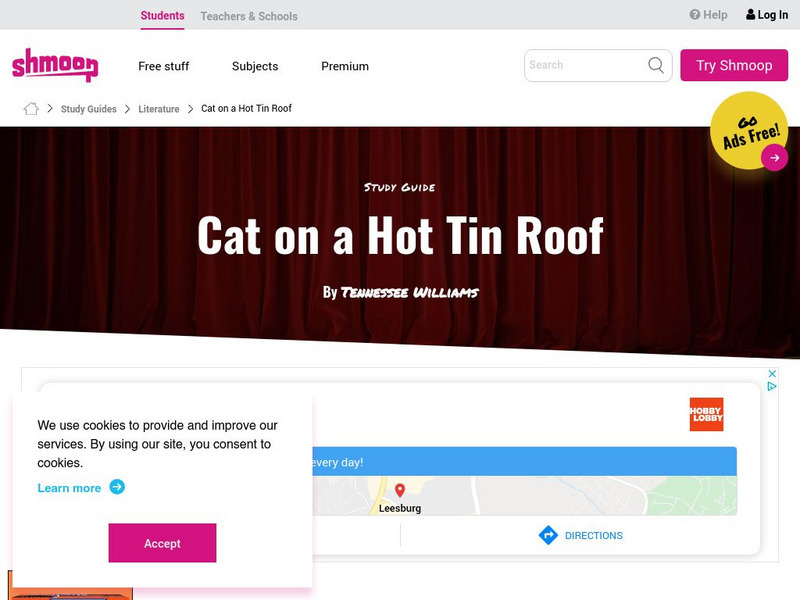Click the Learn more cookies link
800x600 pixels.
click(x=69, y=488)
